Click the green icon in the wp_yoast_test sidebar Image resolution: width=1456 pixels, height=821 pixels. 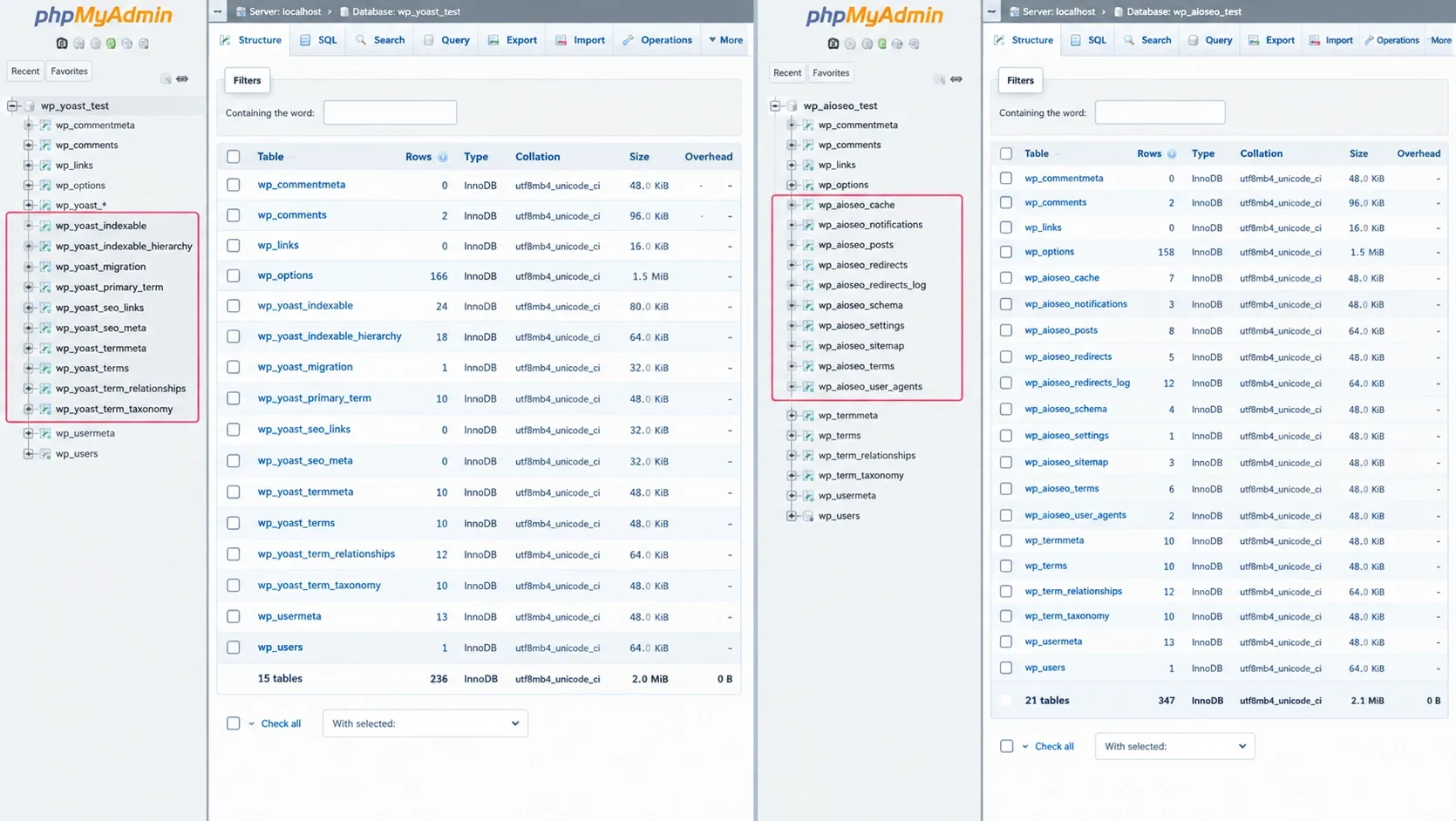pos(111,44)
